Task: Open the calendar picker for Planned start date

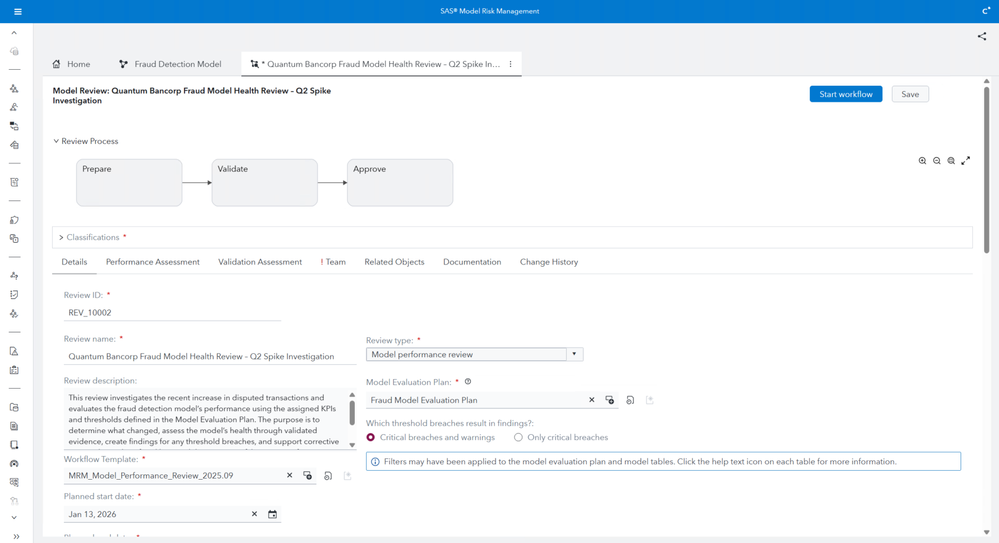Action: [272, 514]
